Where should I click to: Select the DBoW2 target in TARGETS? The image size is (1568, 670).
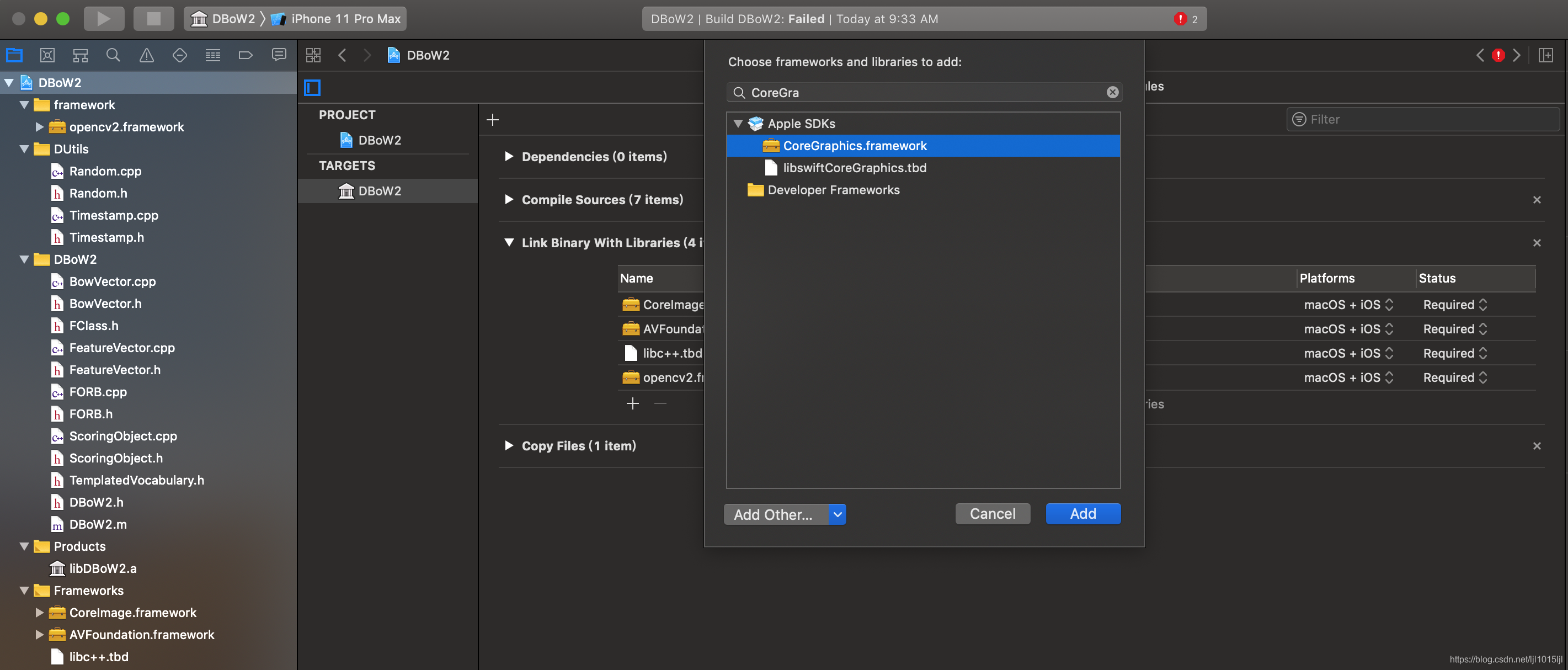pyautogui.click(x=379, y=190)
